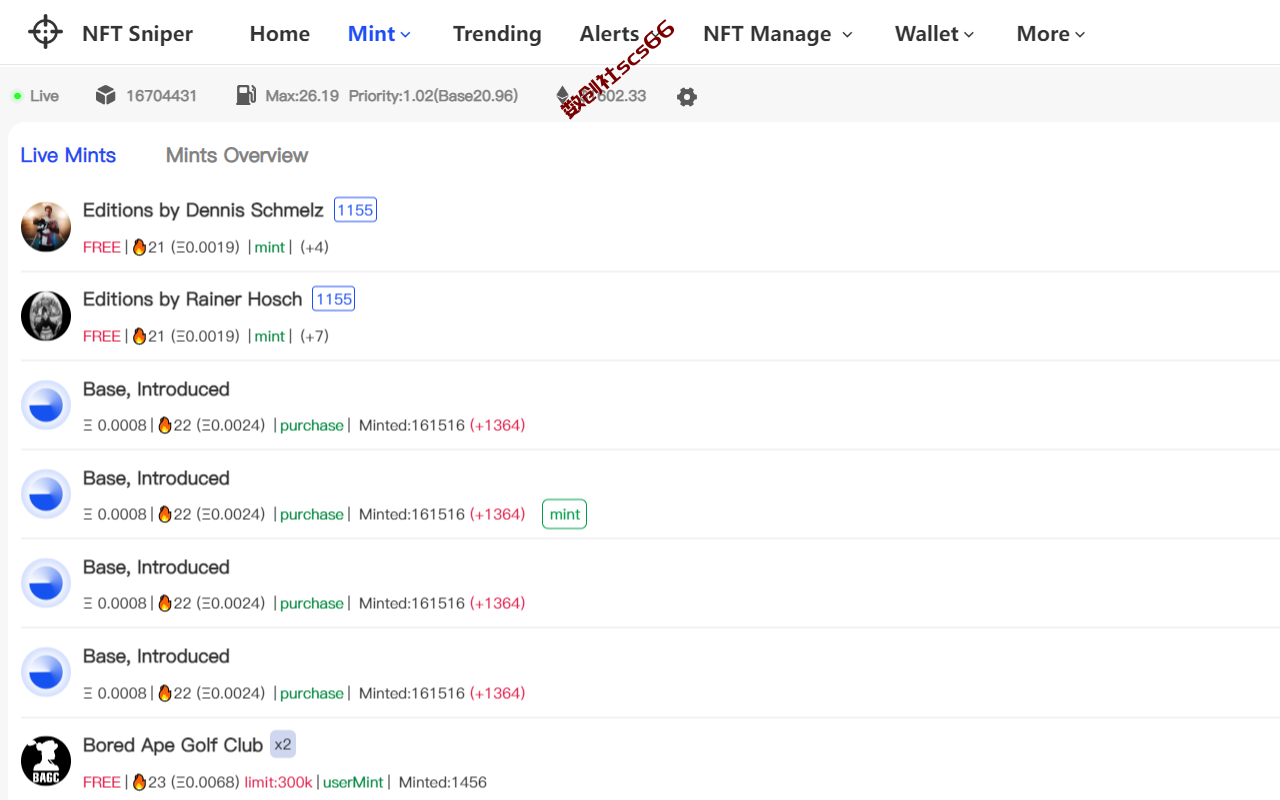
Task: Expand the More dropdown menu
Action: 1051,34
